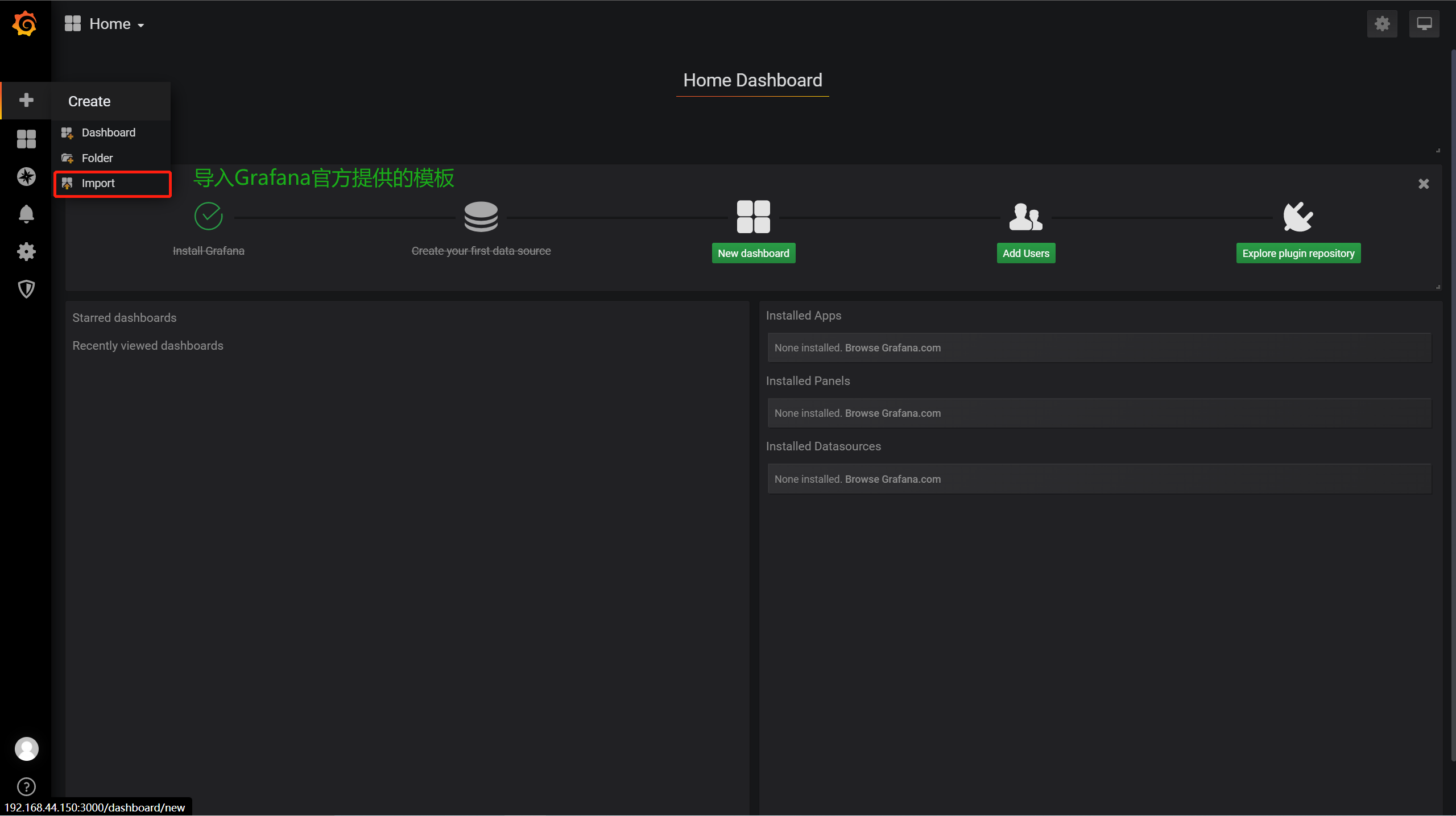The width and height of the screenshot is (1456, 816).
Task: Click the user avatar icon in sidebar
Action: tap(26, 748)
